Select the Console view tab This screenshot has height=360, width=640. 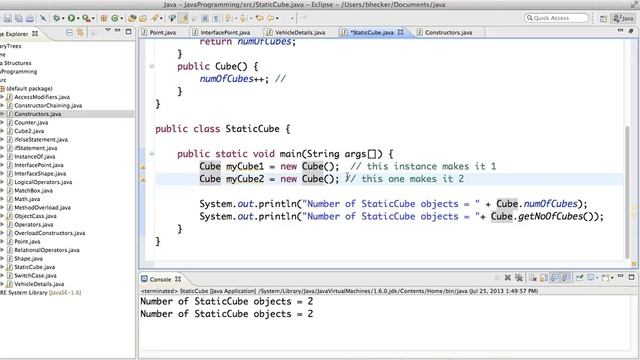(x=160, y=279)
